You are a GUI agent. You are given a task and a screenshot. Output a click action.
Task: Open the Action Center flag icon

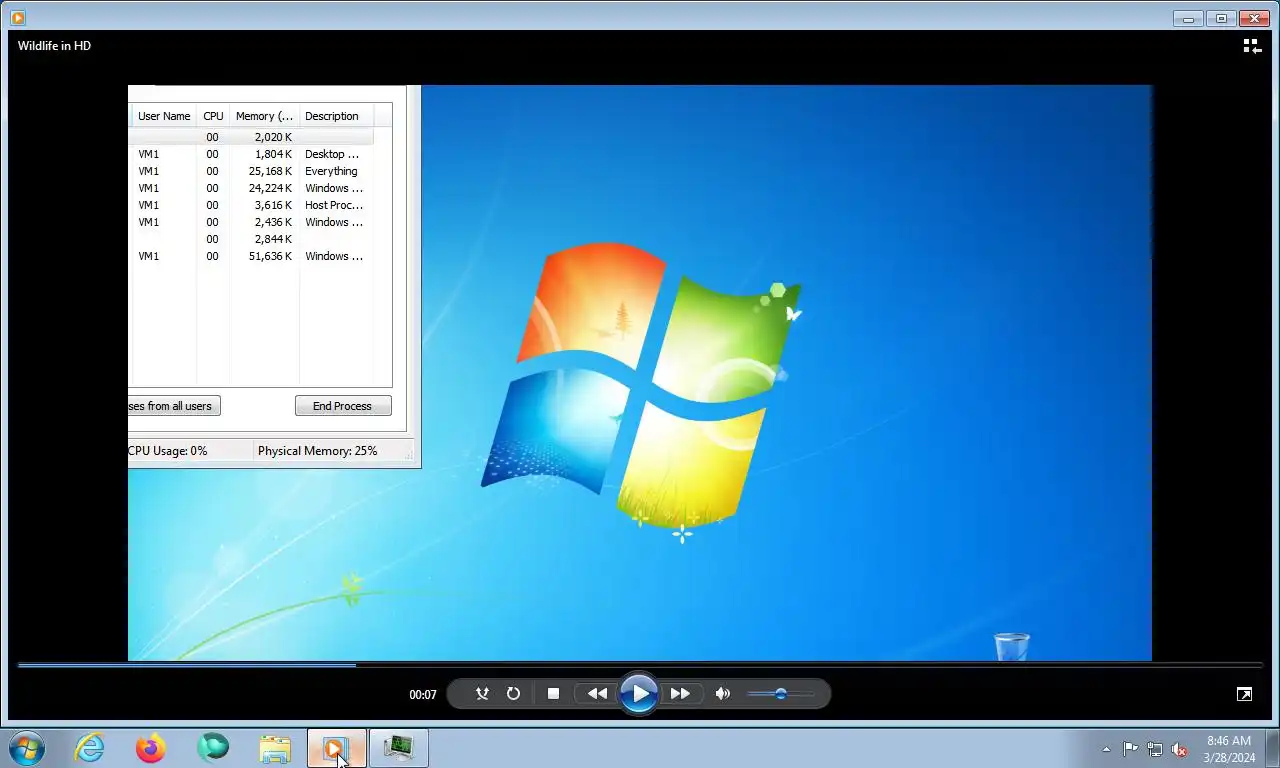pyautogui.click(x=1130, y=749)
